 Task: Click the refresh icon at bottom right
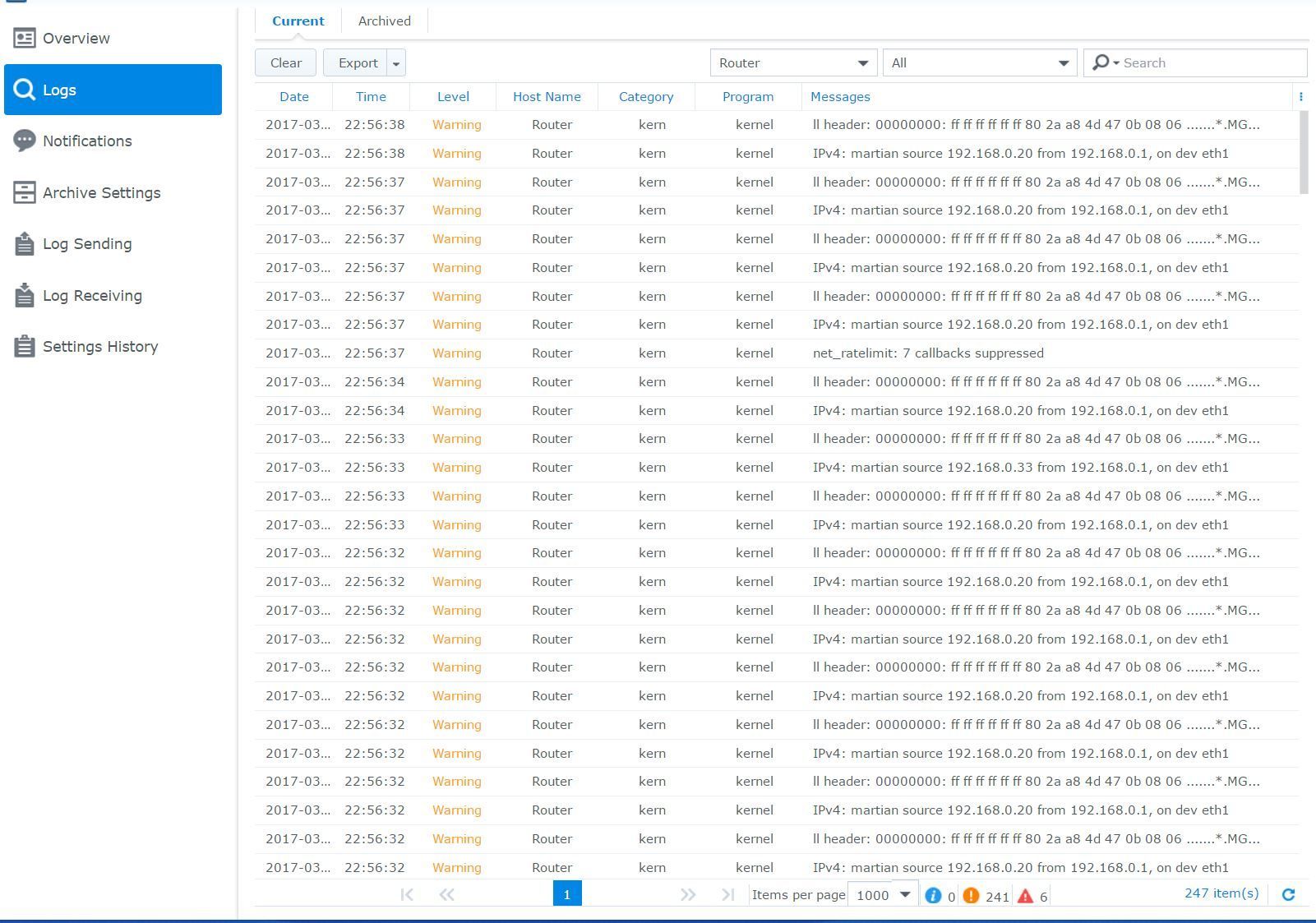[x=1288, y=894]
